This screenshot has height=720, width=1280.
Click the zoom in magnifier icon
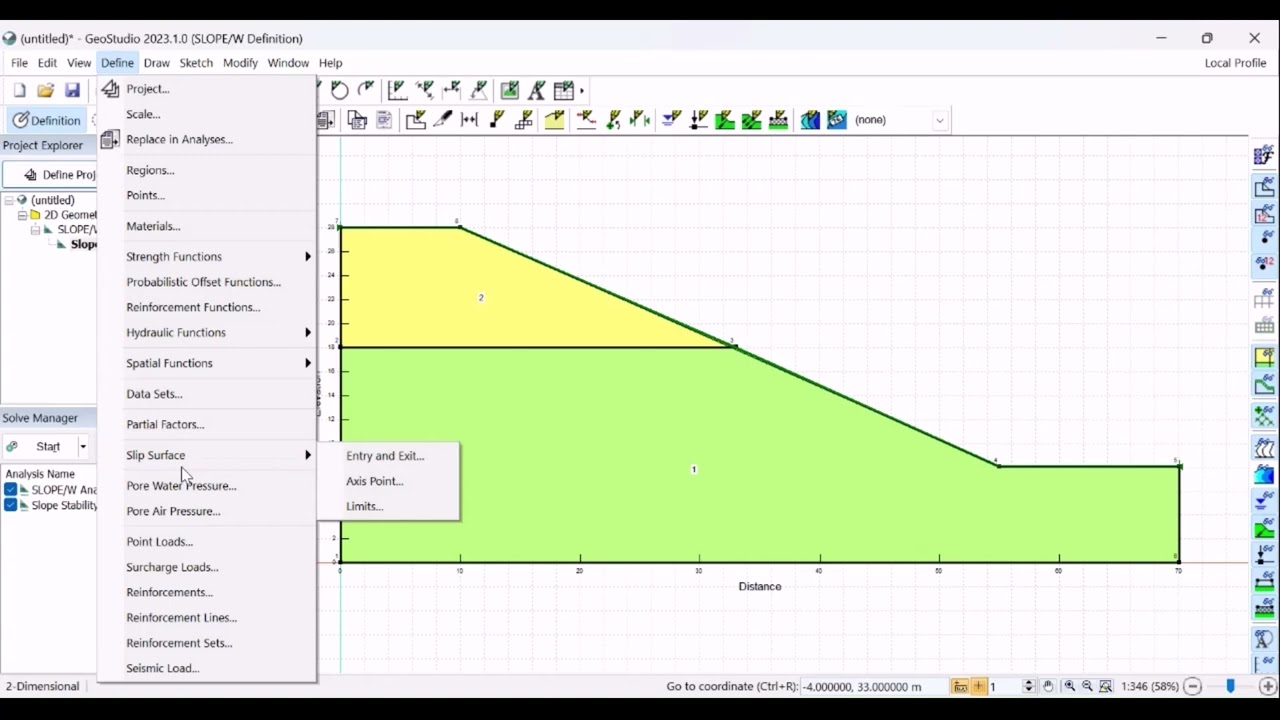1069,686
